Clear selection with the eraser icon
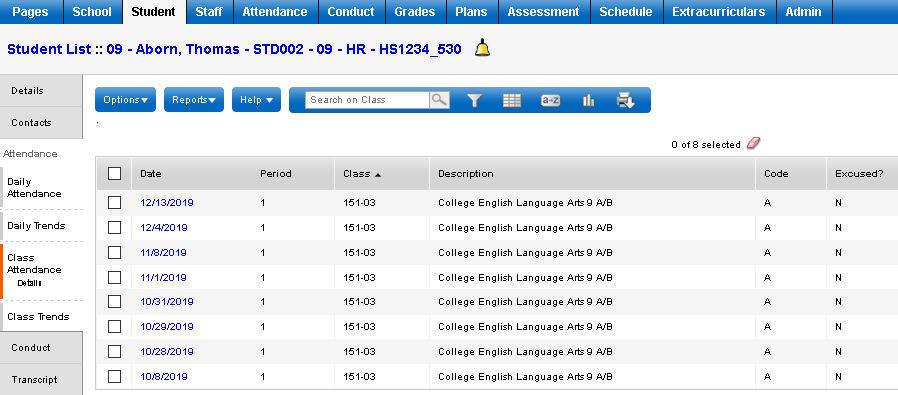 (x=753, y=144)
